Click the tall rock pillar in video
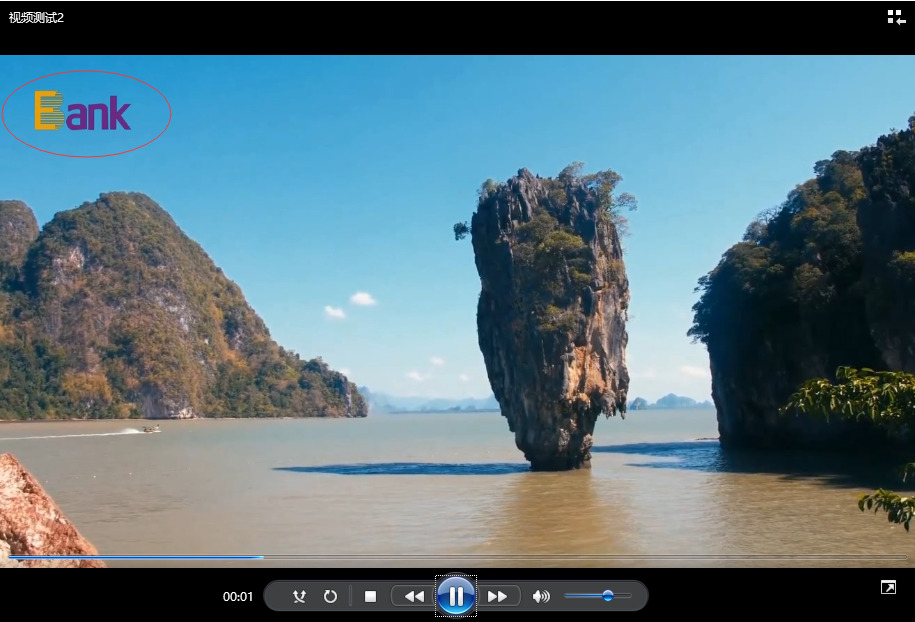 click(550, 320)
